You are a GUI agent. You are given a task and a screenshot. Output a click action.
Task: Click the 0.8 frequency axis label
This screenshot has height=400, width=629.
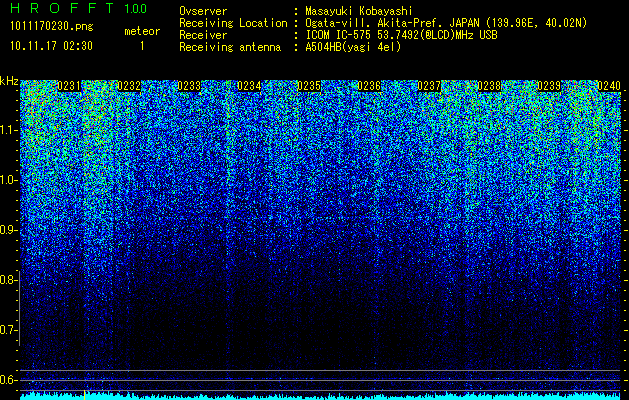click(9, 280)
